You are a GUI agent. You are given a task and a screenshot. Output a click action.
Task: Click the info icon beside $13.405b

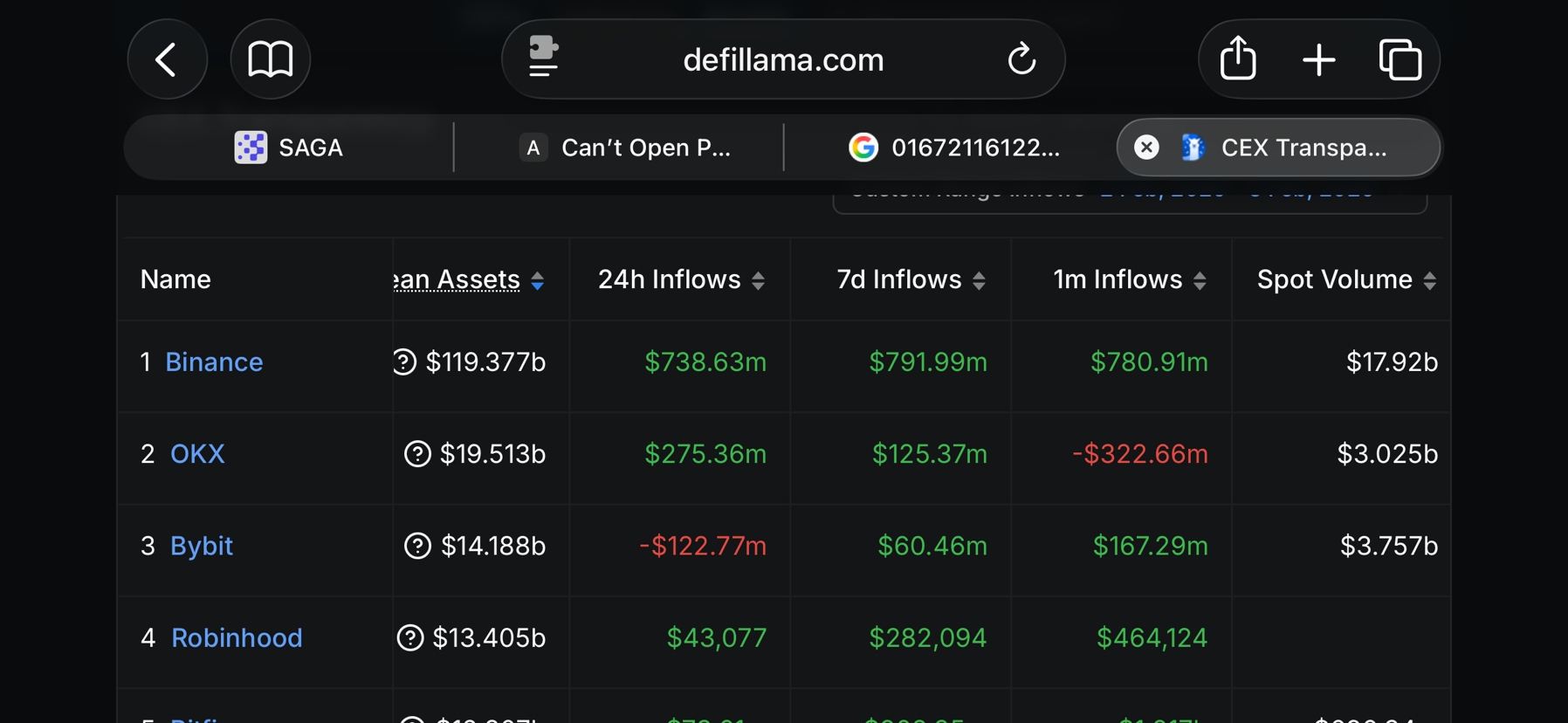click(x=410, y=637)
